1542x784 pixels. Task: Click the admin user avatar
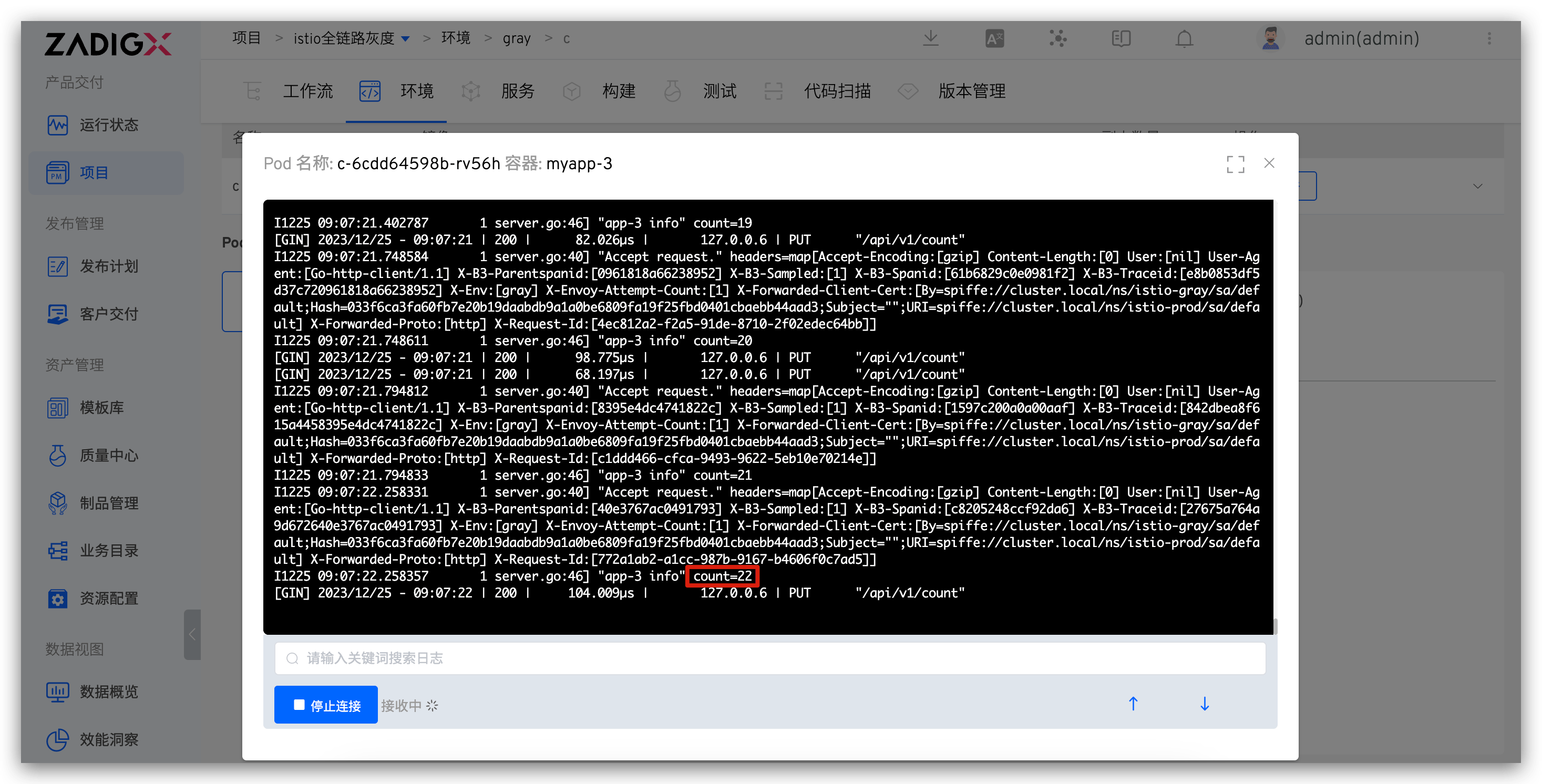(1270, 39)
